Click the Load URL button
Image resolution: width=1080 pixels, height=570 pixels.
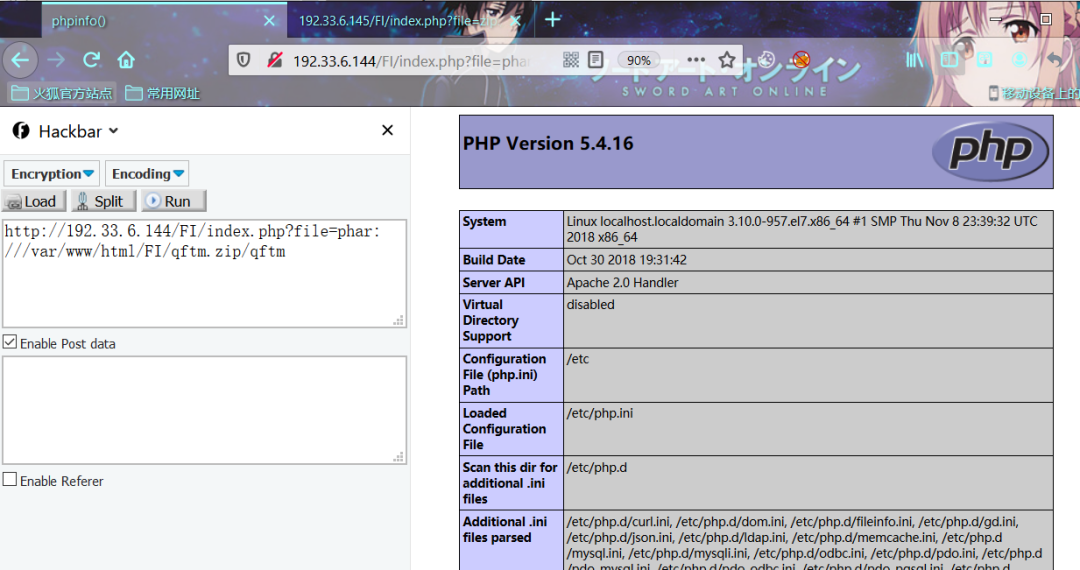[x=34, y=201]
